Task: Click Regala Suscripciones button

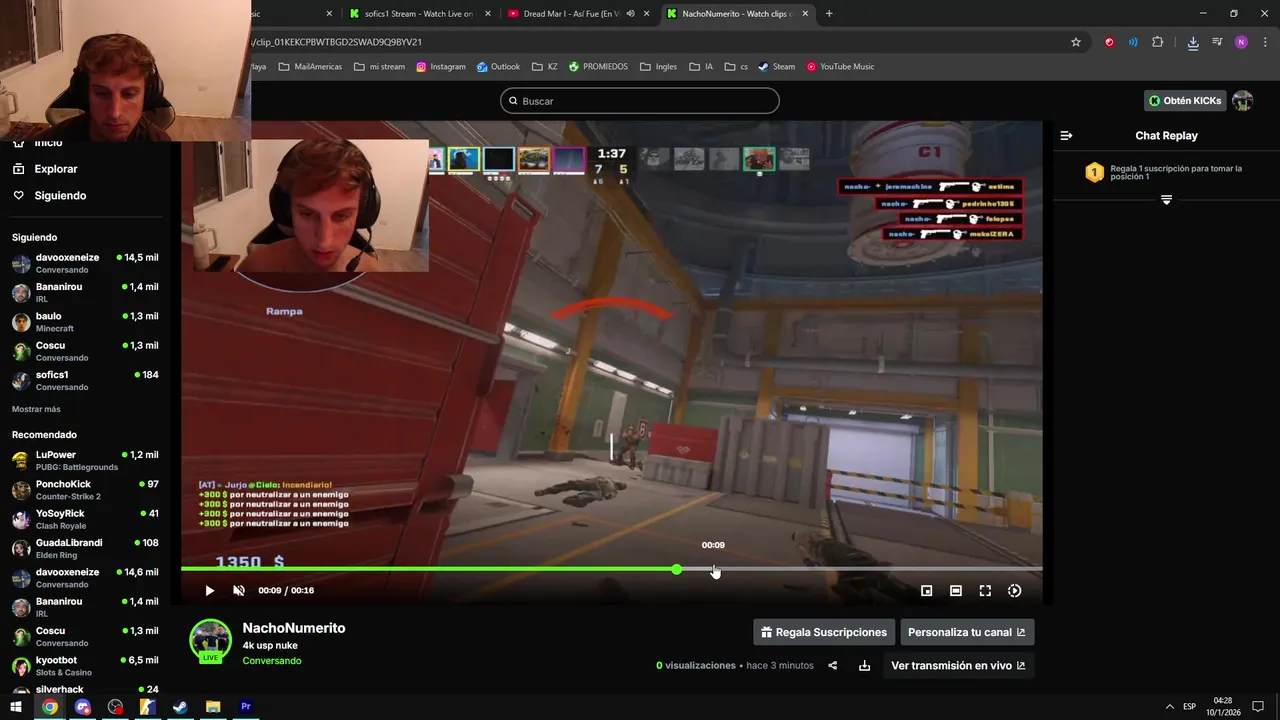Action: pyautogui.click(x=824, y=632)
